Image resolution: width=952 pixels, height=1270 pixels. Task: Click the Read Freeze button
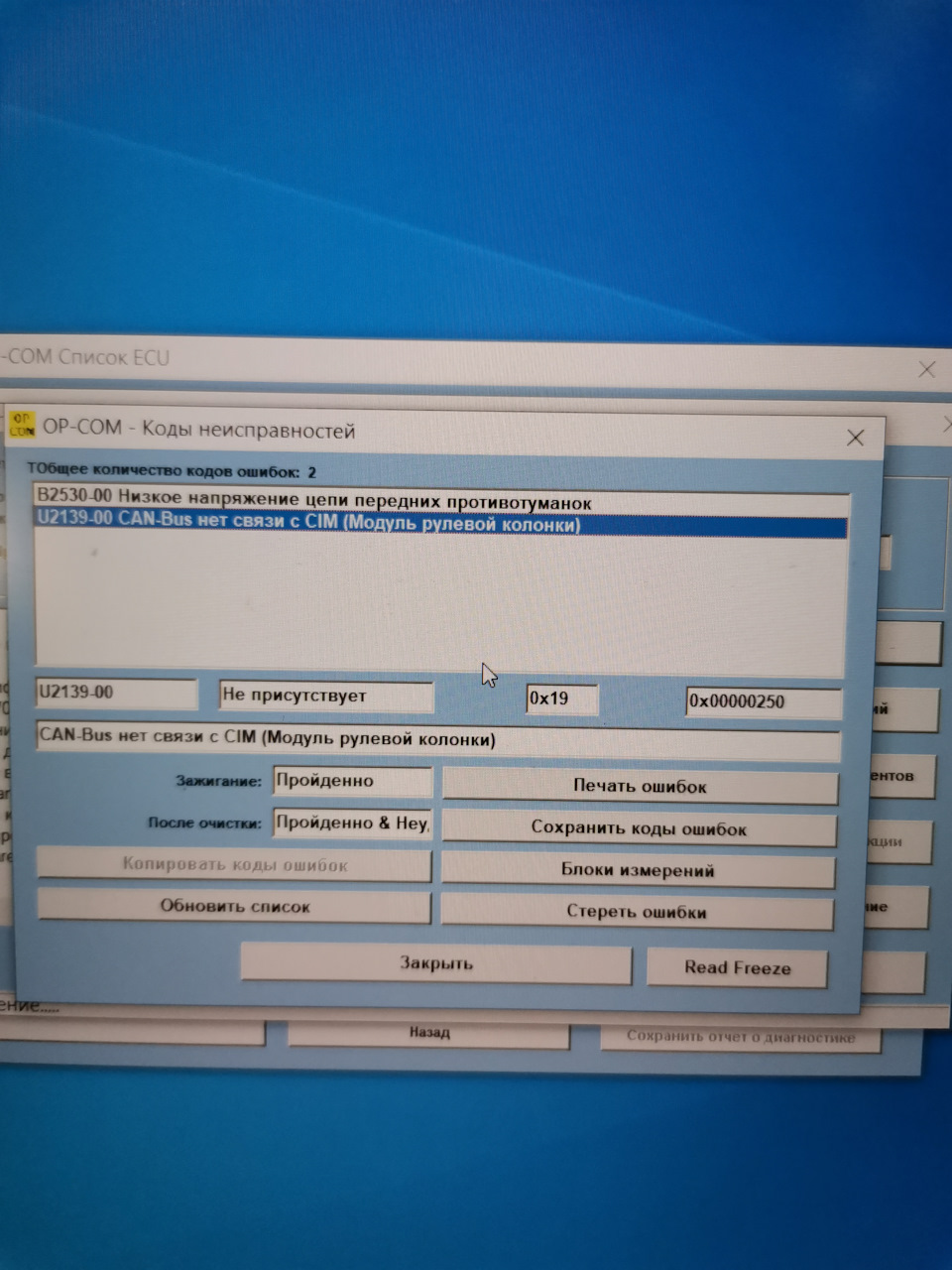point(737,967)
